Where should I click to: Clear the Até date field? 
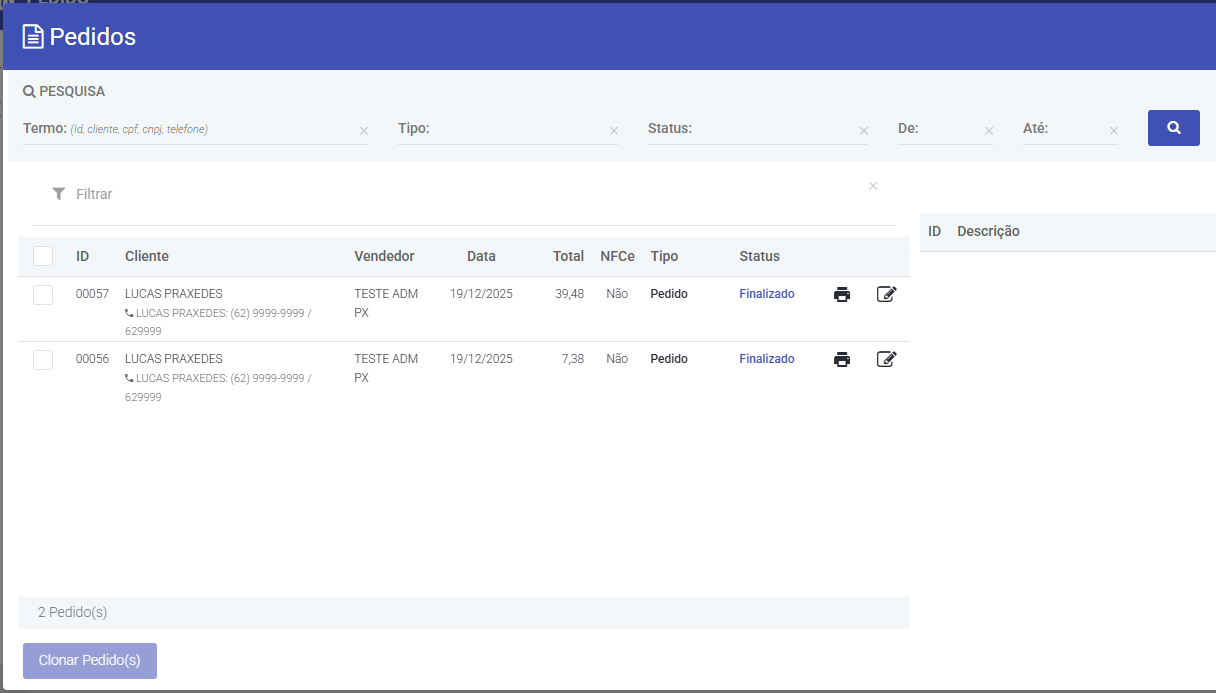click(1114, 131)
